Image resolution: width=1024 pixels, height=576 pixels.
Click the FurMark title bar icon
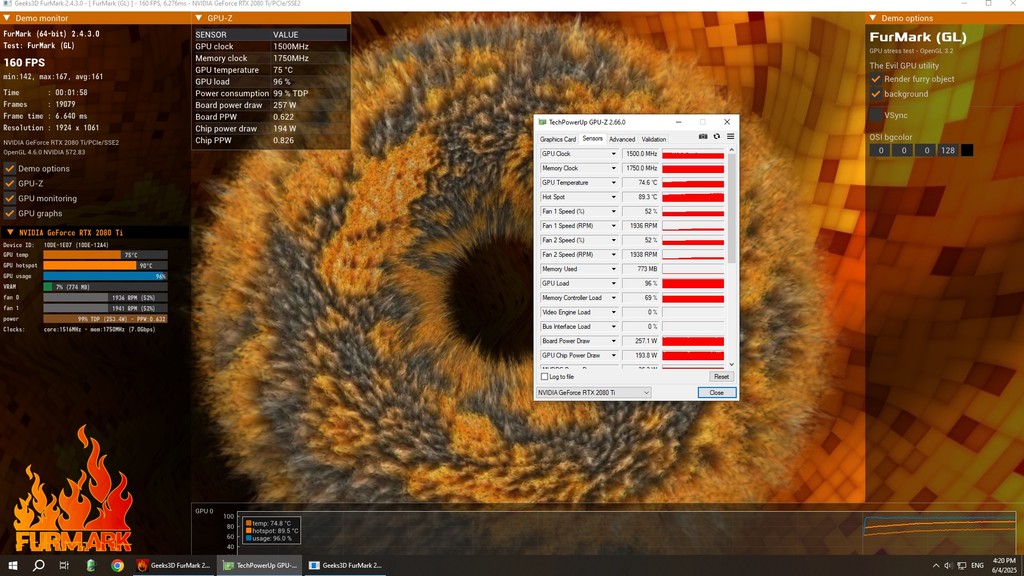click(x=7, y=4)
